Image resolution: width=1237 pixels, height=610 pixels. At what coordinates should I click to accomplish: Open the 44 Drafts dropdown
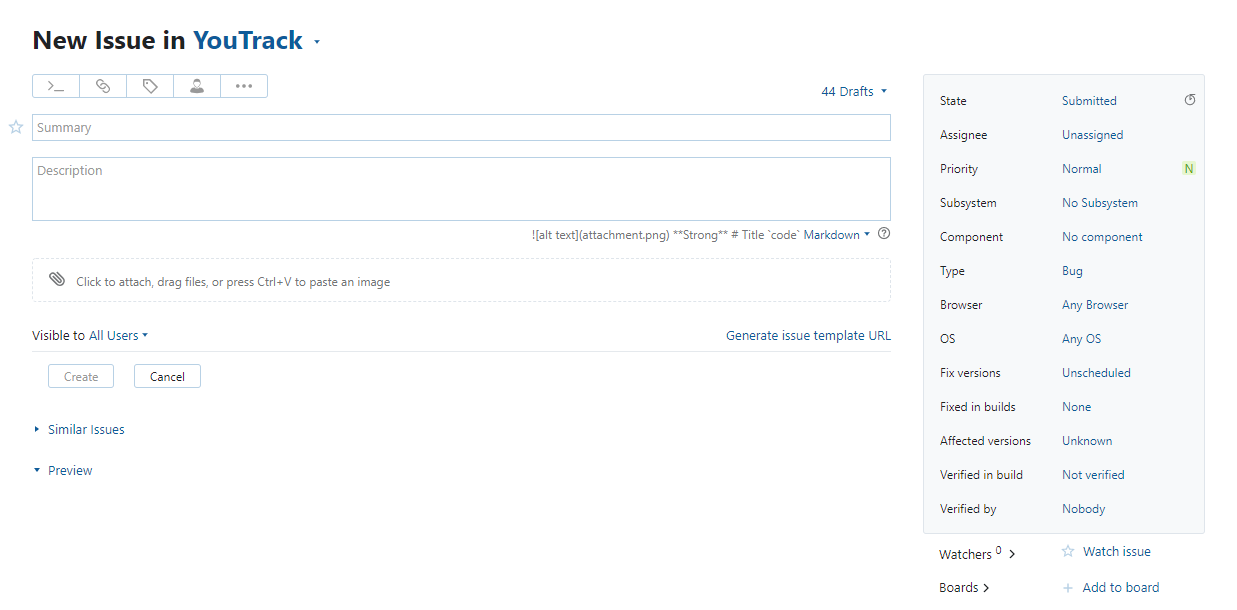pyautogui.click(x=854, y=91)
